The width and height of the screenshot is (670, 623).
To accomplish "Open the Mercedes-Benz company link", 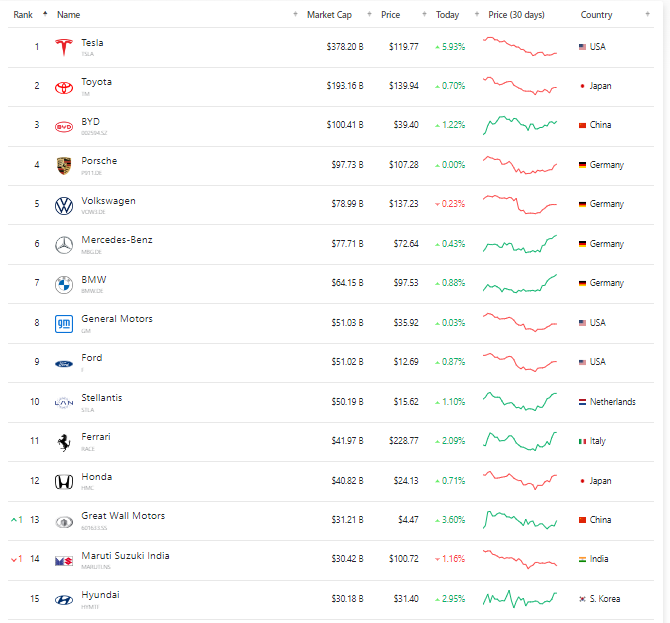I will click(x=117, y=240).
